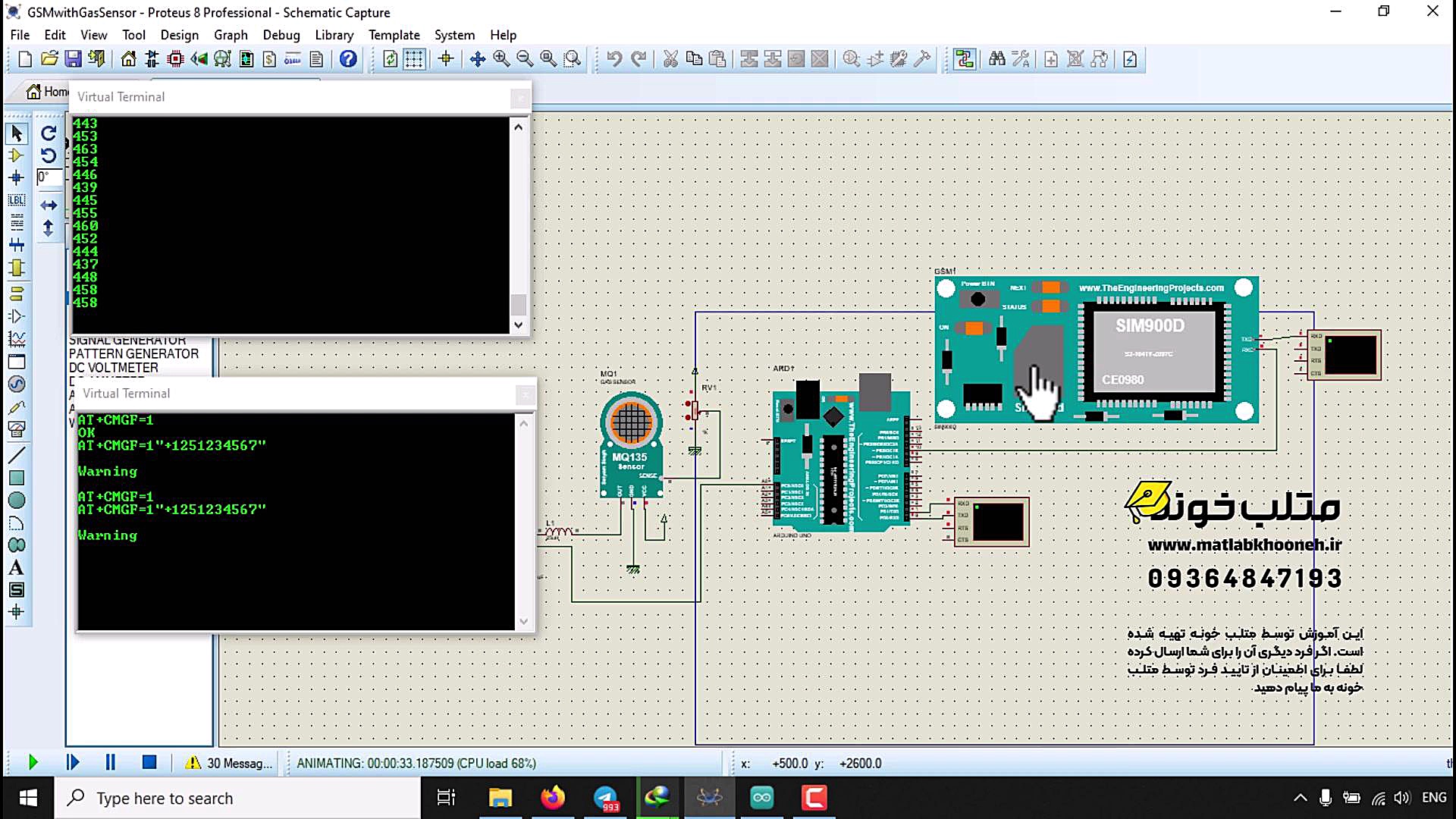Screen dimensions: 1456x819
Task: Click upper Virtual Terminal scroll up arrow
Action: pos(519,127)
